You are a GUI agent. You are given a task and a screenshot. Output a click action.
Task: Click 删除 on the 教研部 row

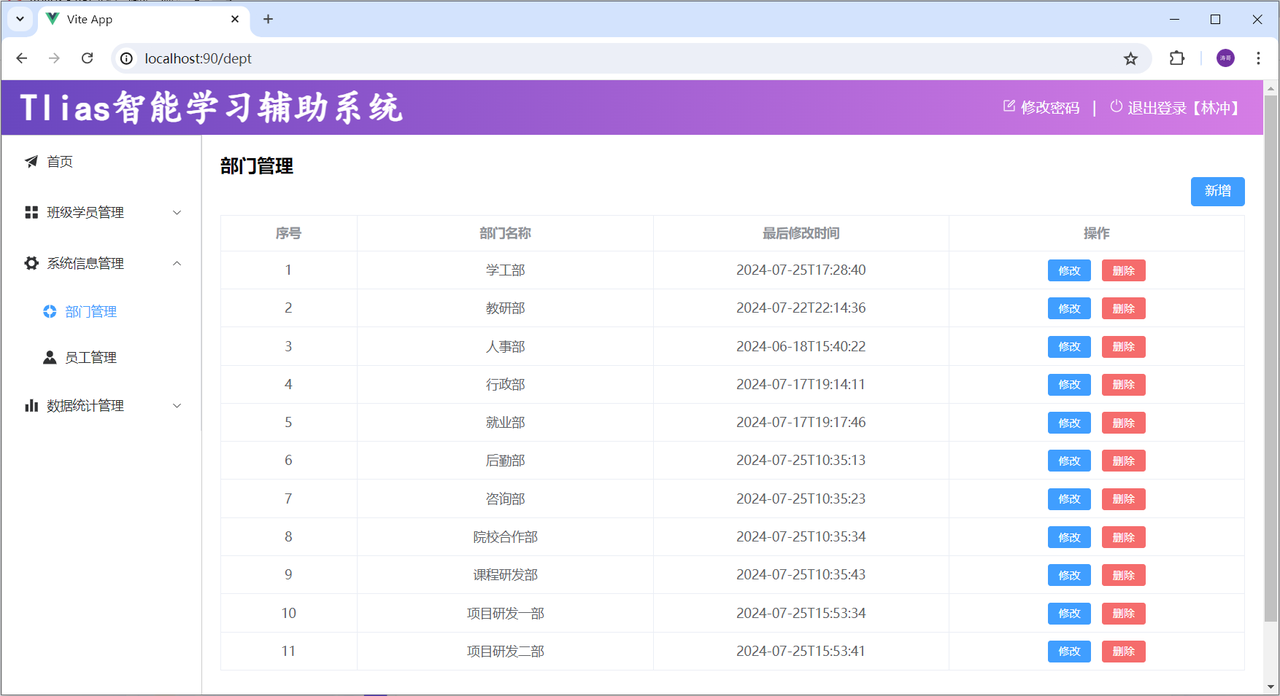tap(1123, 308)
